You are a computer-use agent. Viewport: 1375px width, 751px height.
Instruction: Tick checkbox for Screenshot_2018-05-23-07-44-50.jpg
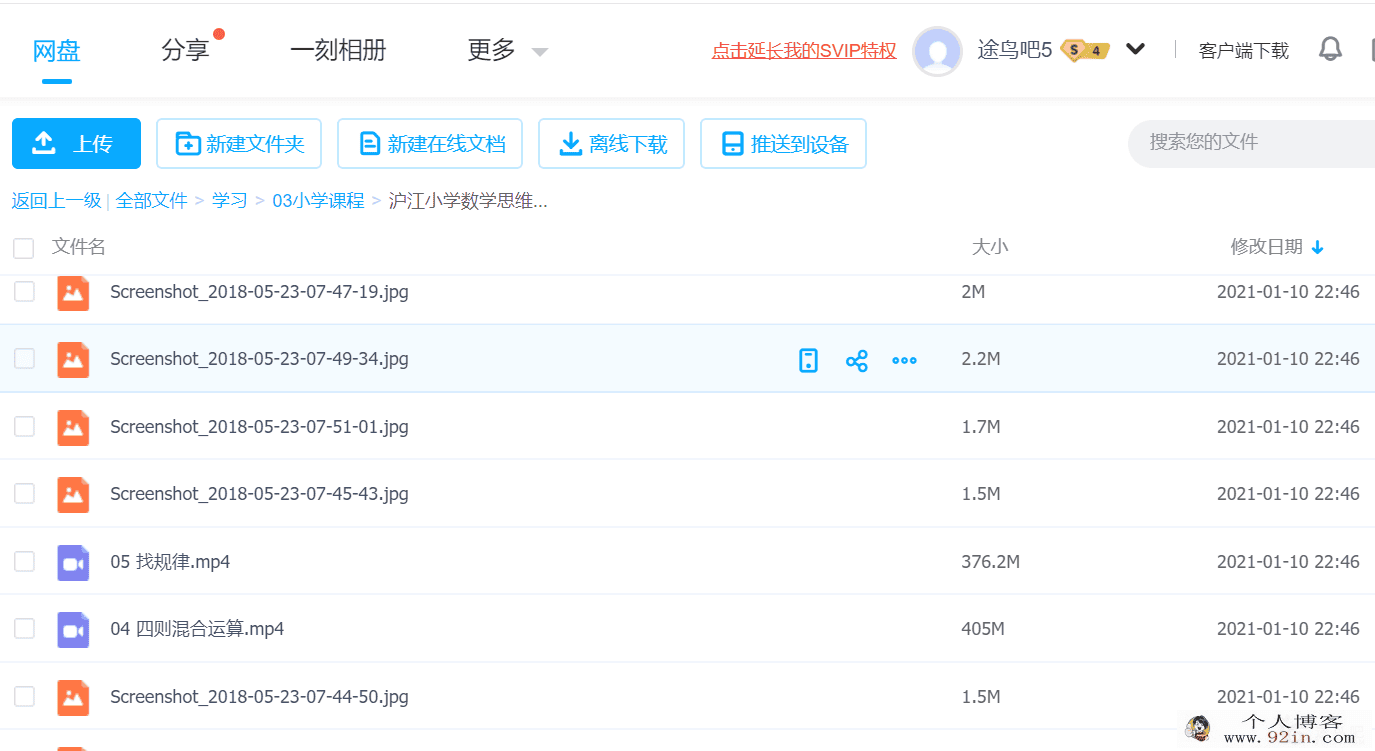coord(24,696)
